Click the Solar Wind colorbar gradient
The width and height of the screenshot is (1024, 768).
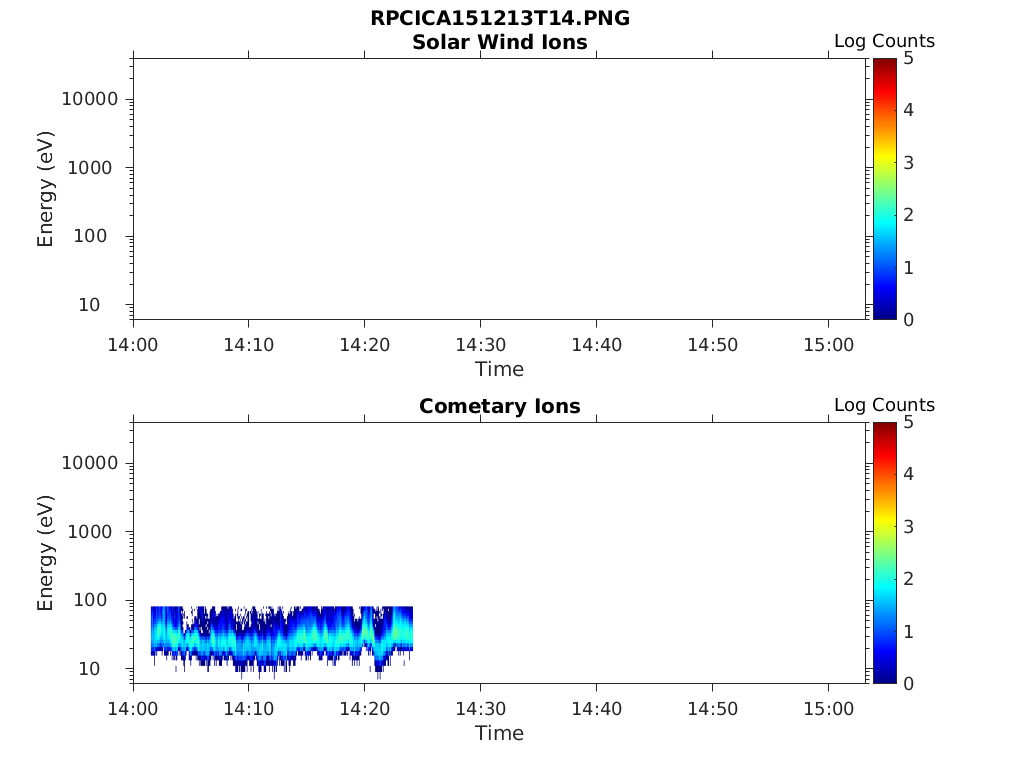(x=884, y=189)
